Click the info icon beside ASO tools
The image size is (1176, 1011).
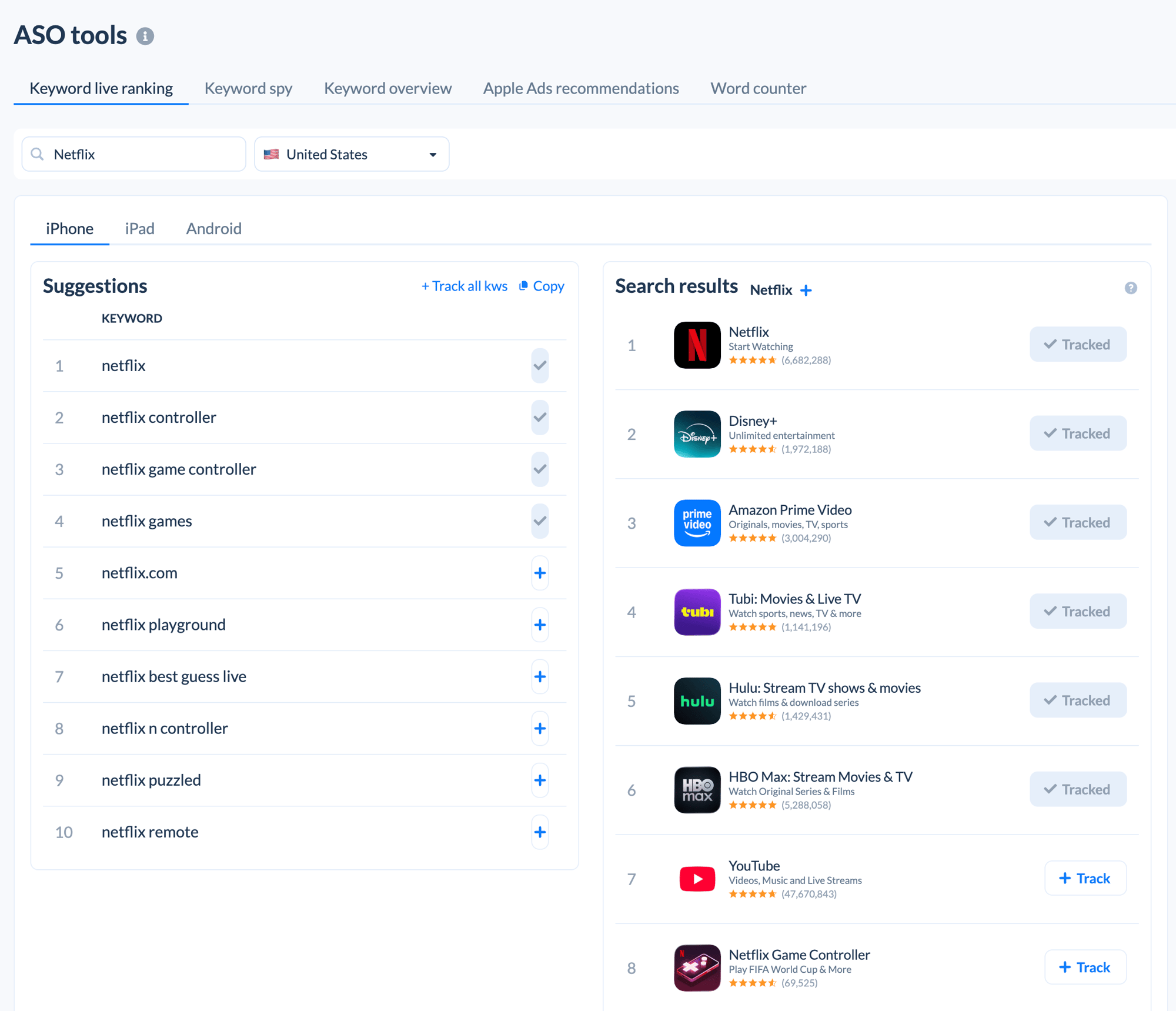coord(145,36)
